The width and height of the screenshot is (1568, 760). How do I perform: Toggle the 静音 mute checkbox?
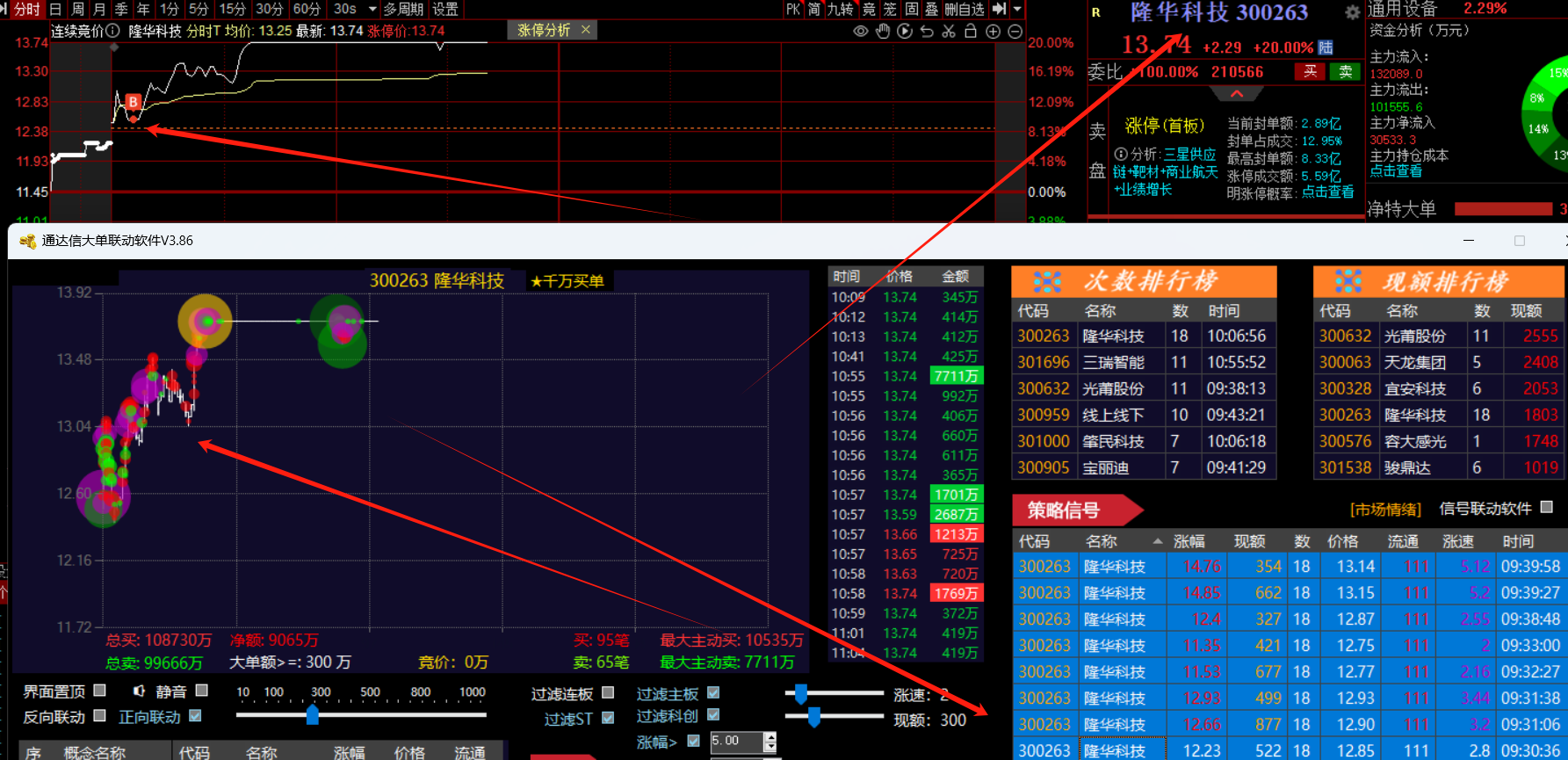(x=202, y=691)
